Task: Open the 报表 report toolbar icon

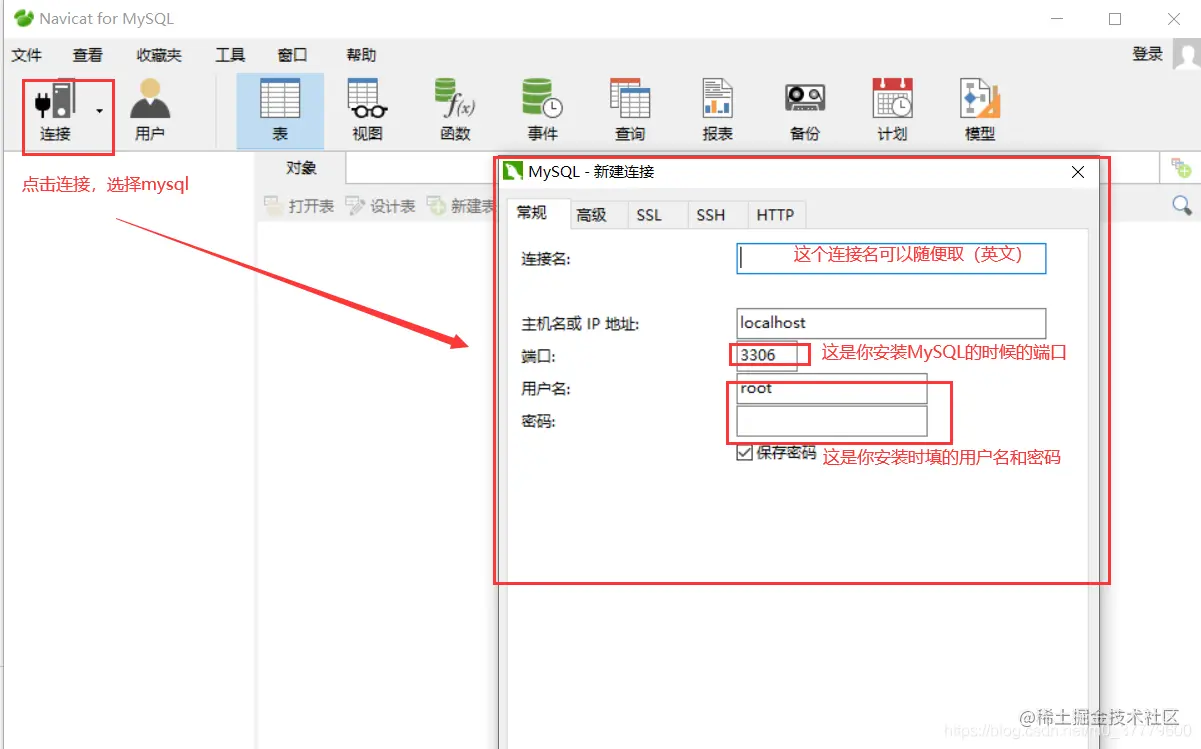Action: click(717, 111)
